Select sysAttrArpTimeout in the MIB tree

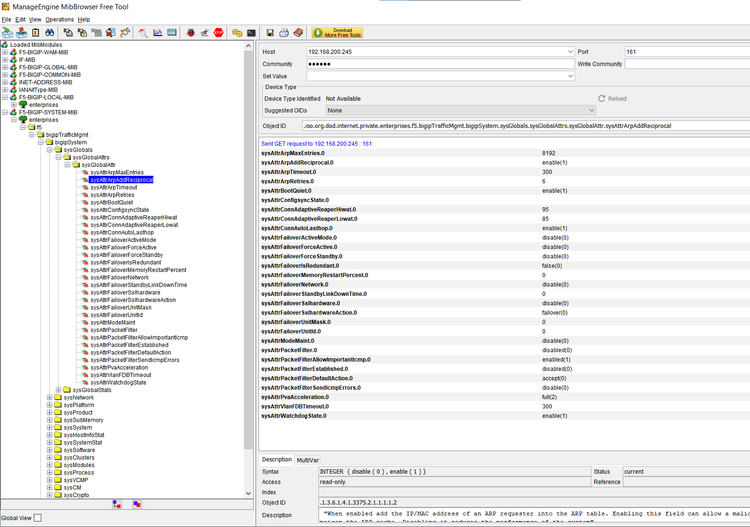pyautogui.click(x=113, y=187)
